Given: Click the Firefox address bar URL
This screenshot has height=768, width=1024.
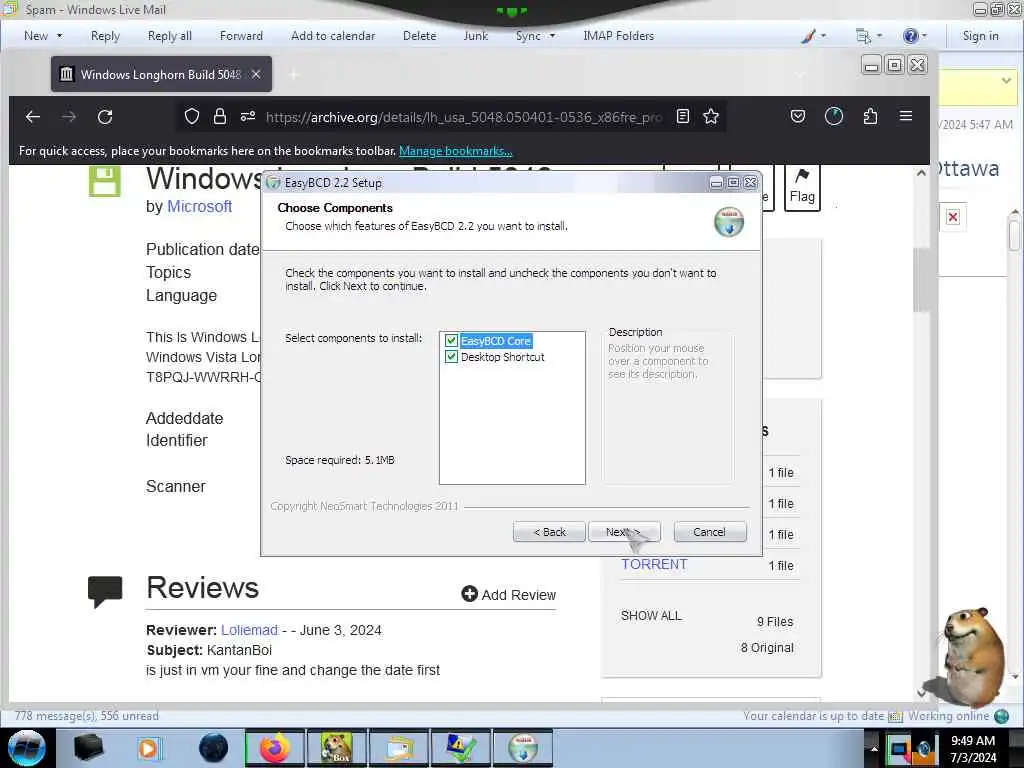Looking at the screenshot, I should [464, 117].
